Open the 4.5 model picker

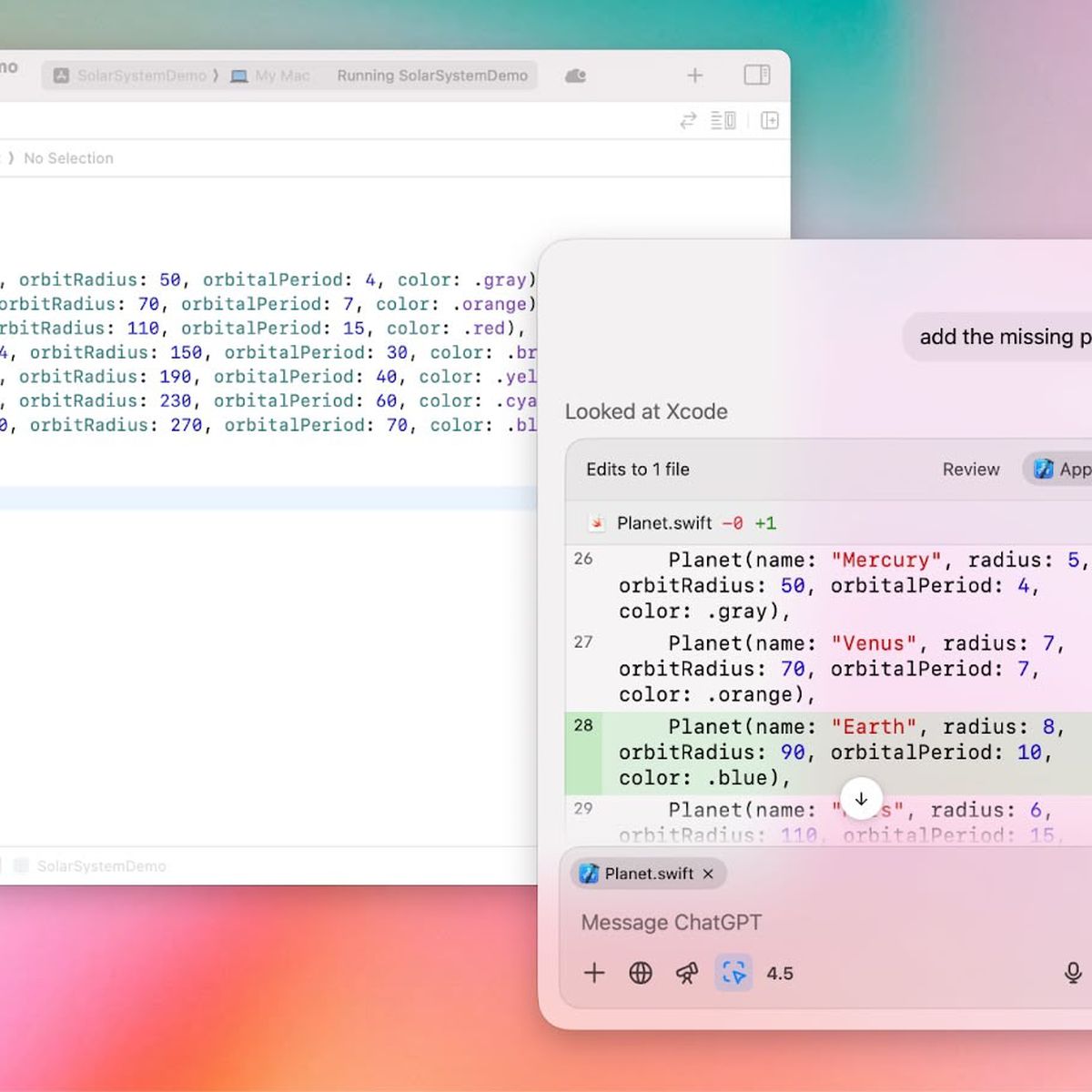(x=780, y=973)
